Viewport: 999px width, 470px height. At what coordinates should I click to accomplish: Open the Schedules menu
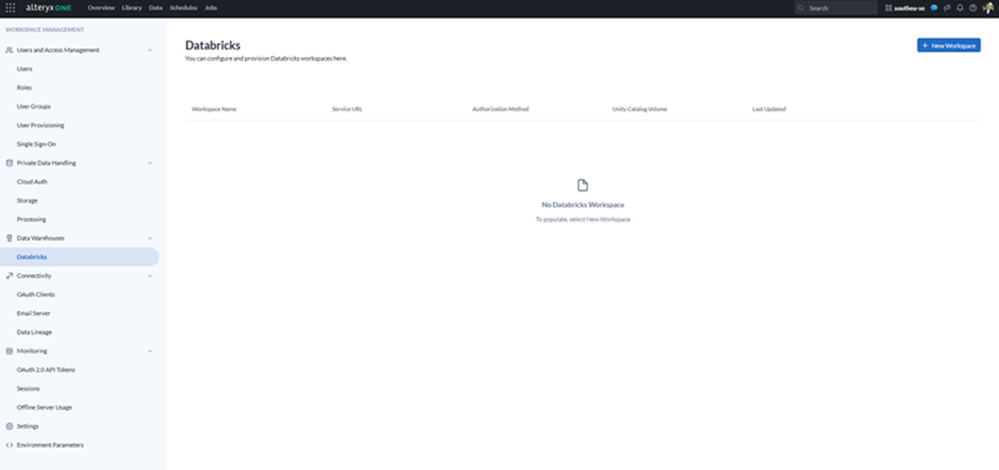click(x=183, y=8)
